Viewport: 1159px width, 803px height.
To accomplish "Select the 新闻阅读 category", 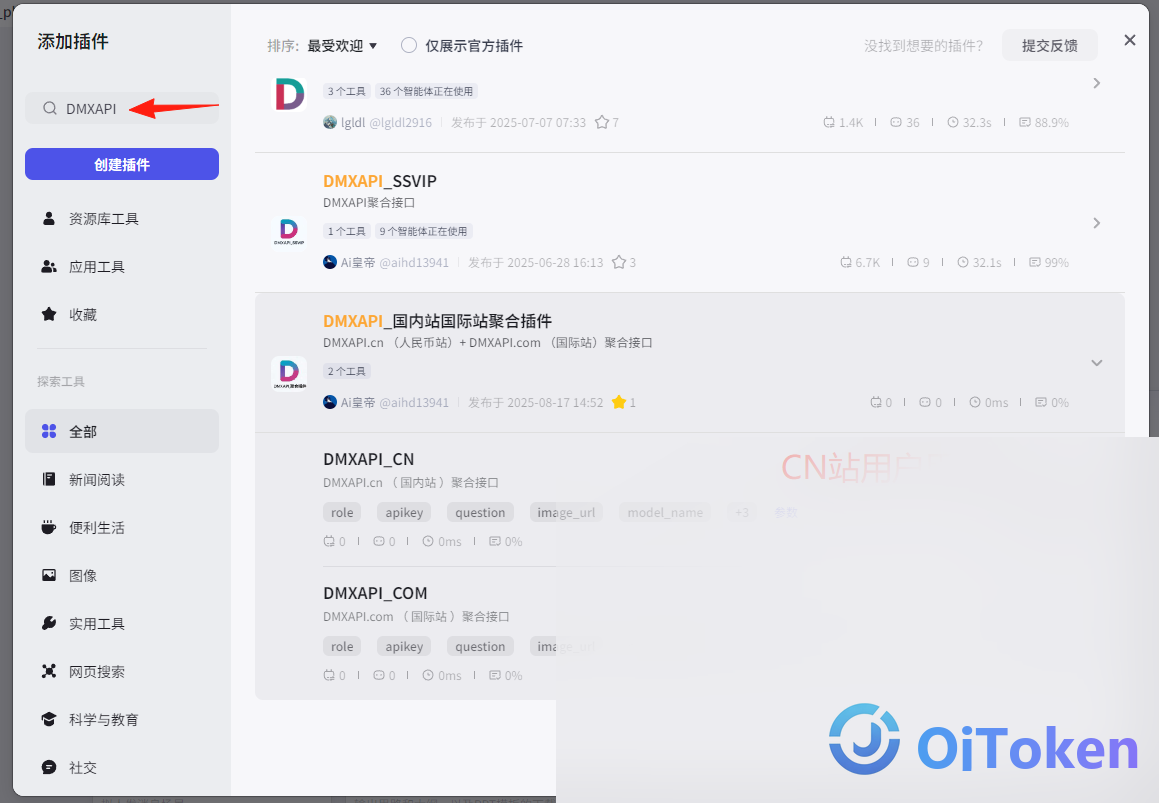I will tap(122, 480).
